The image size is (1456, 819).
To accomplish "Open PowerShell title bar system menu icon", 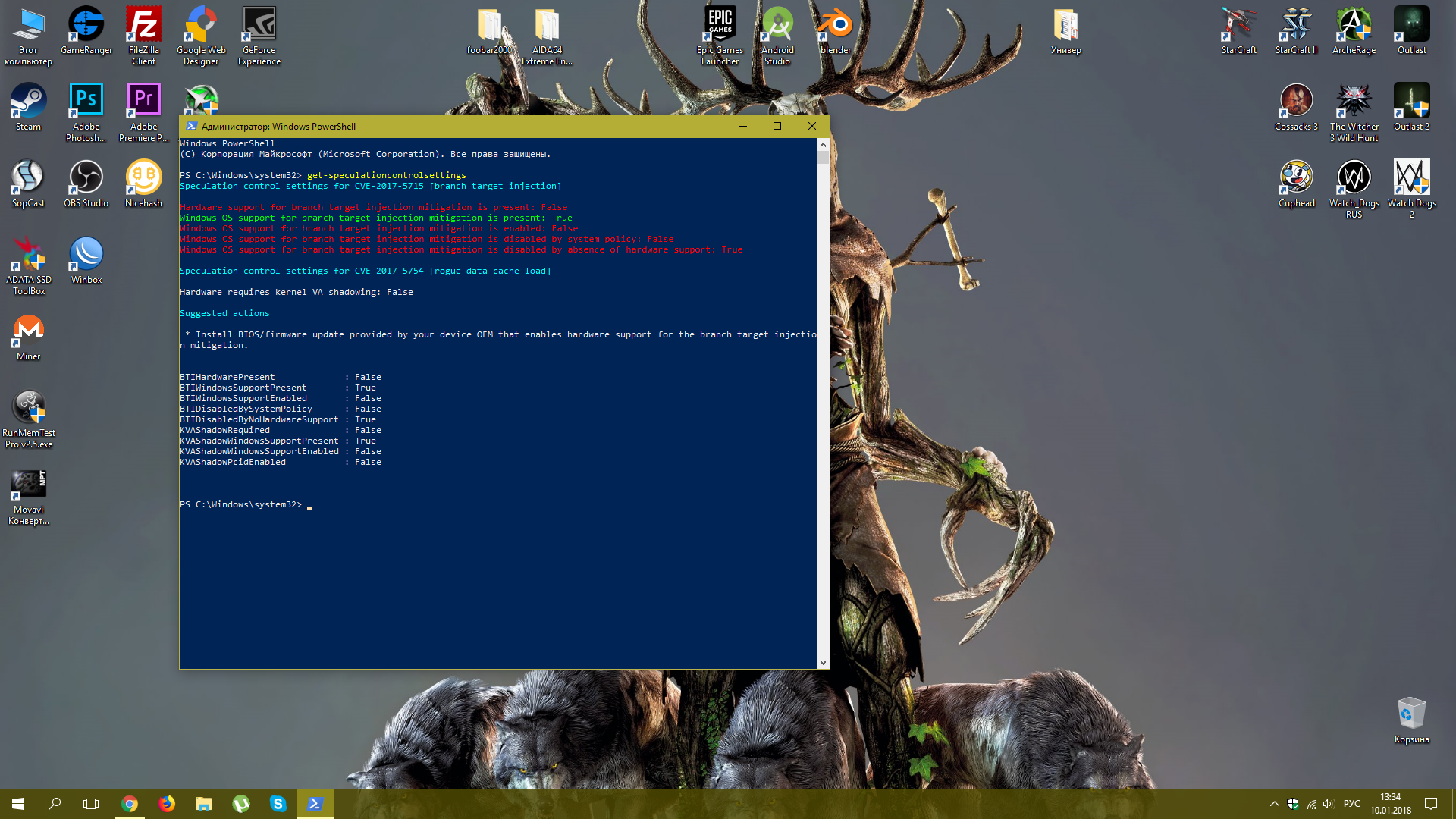I will (191, 127).
